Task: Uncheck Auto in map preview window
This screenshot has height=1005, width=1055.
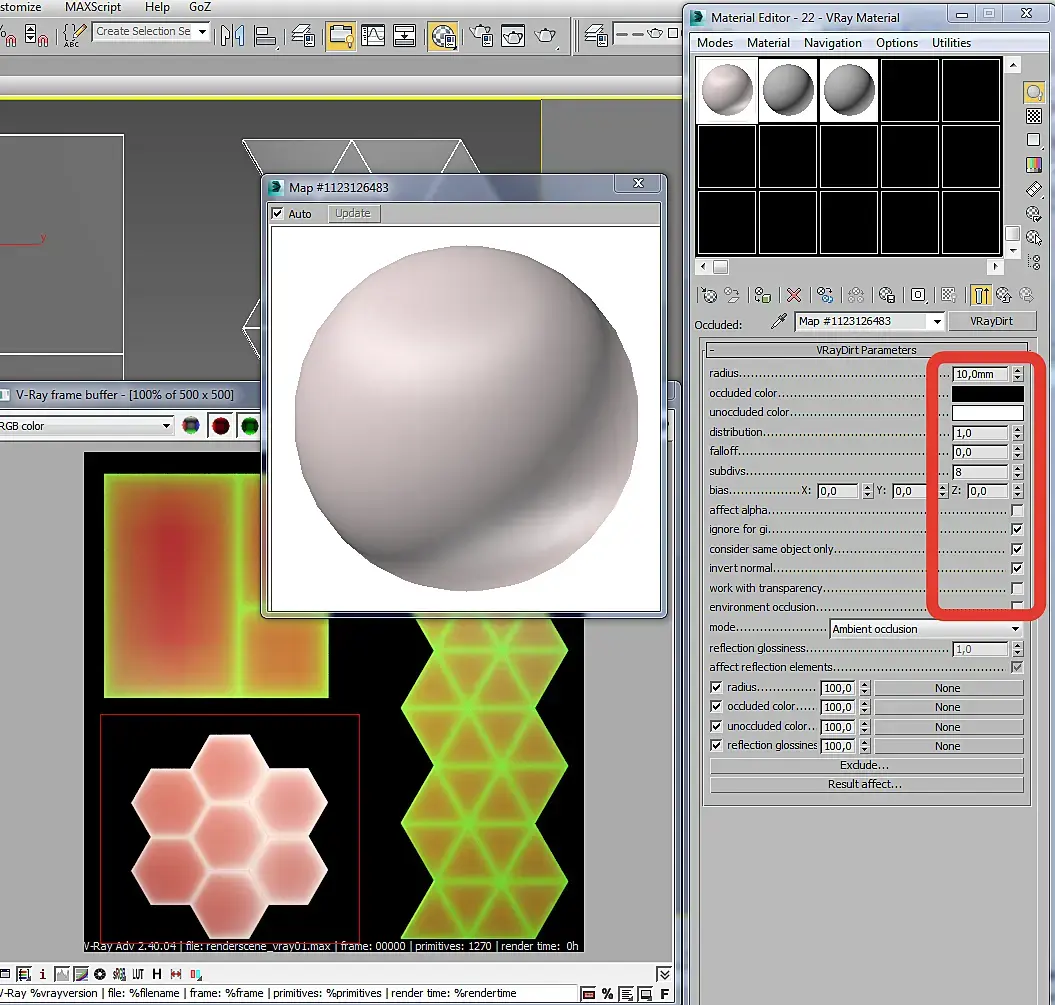Action: pyautogui.click(x=278, y=214)
